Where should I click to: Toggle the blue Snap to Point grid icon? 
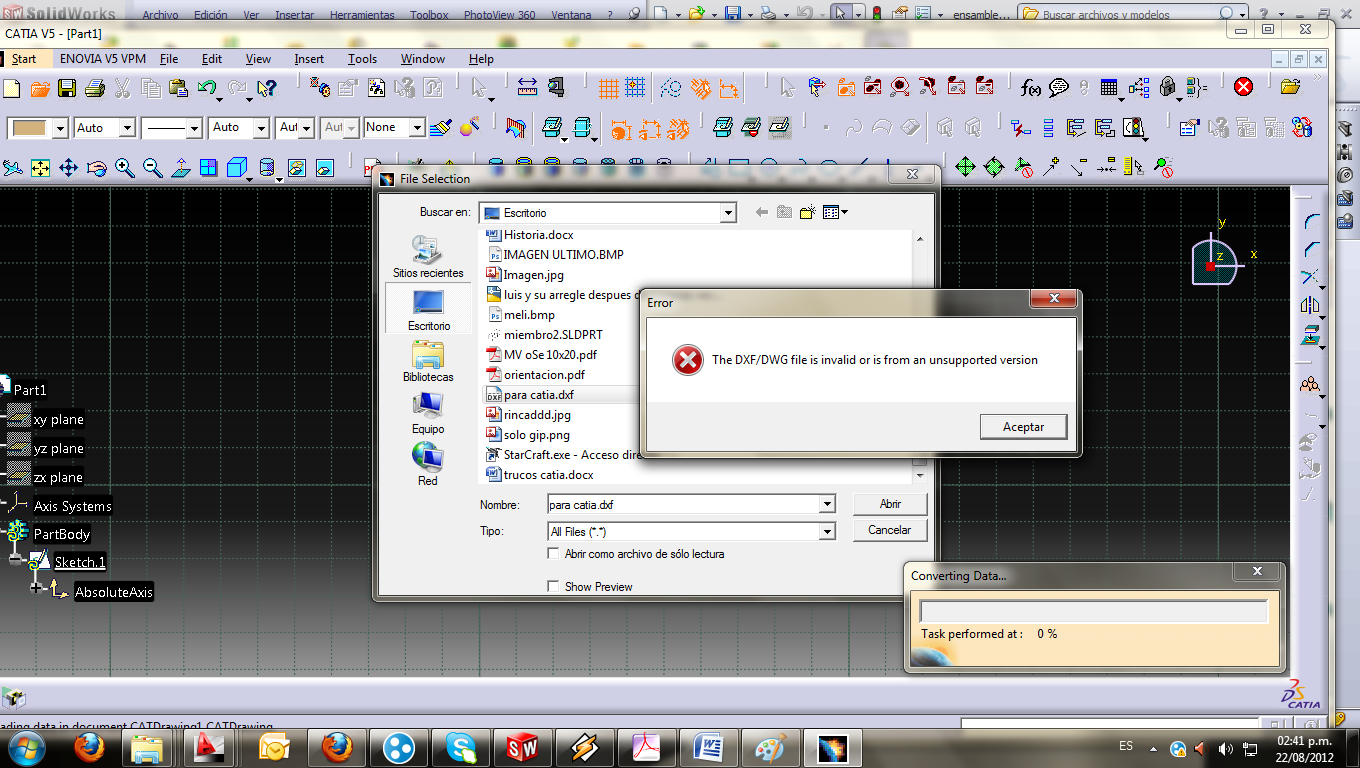[635, 88]
